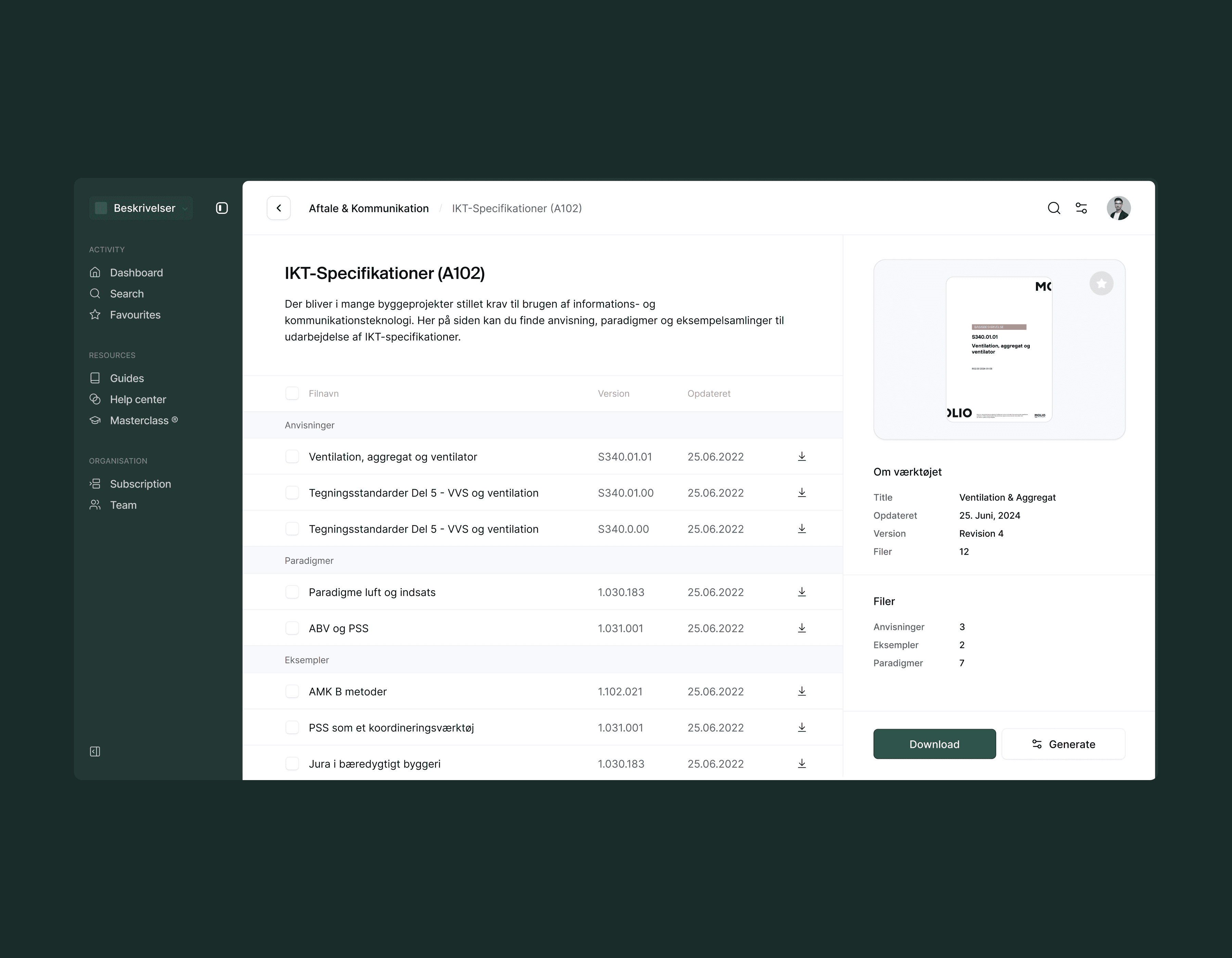Click the search magnifier icon in header
1232x958 pixels.
click(1054, 208)
